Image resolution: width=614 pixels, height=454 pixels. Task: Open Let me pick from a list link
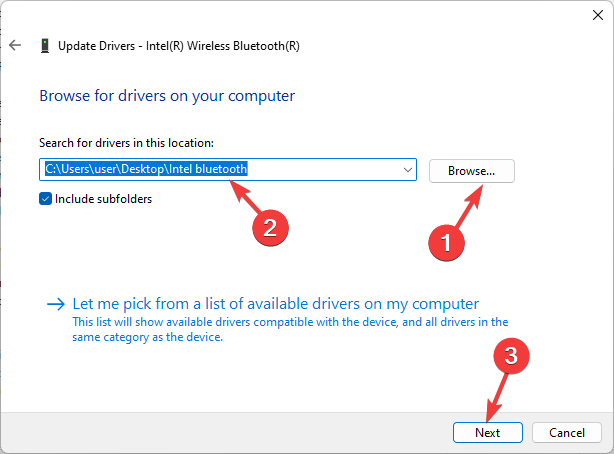coord(276,304)
